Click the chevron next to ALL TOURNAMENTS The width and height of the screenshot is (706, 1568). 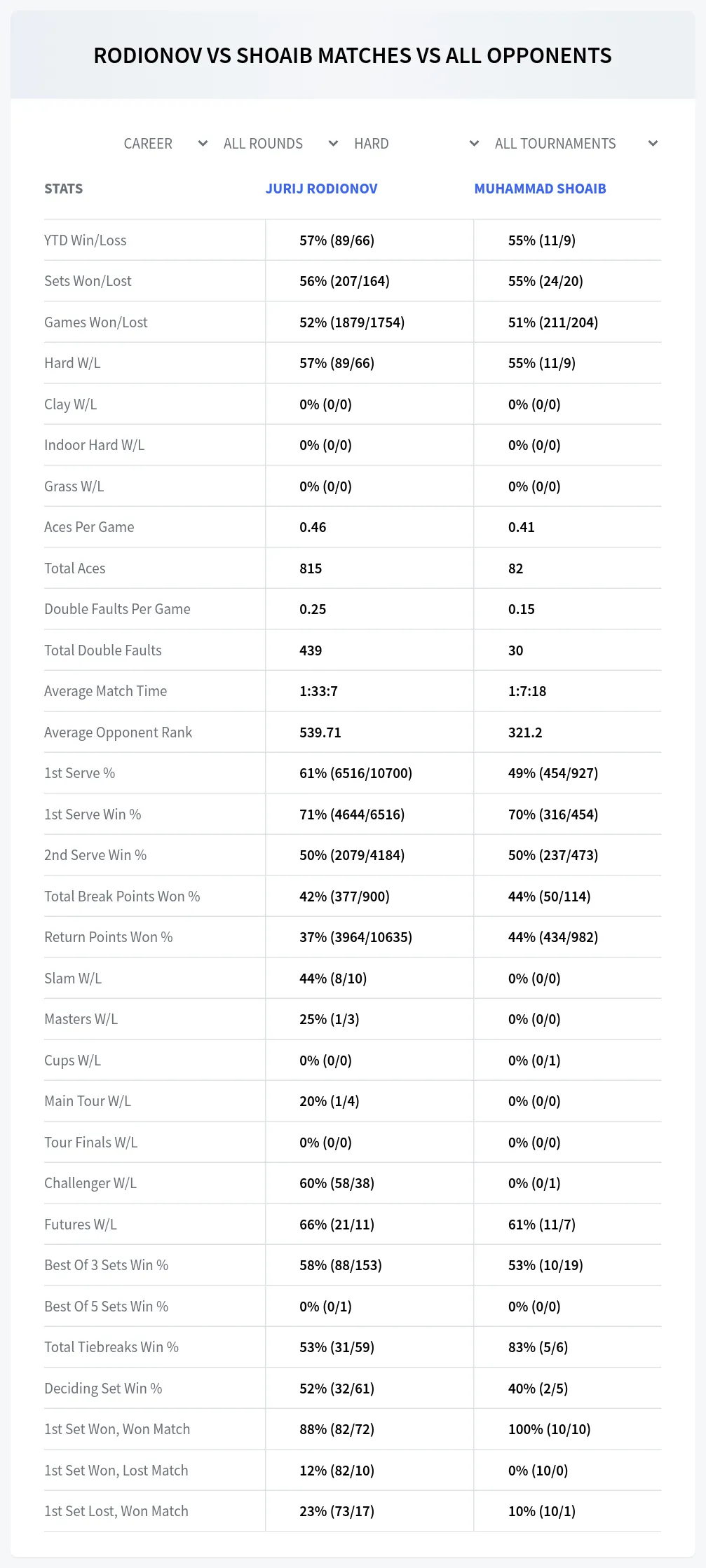[653, 144]
